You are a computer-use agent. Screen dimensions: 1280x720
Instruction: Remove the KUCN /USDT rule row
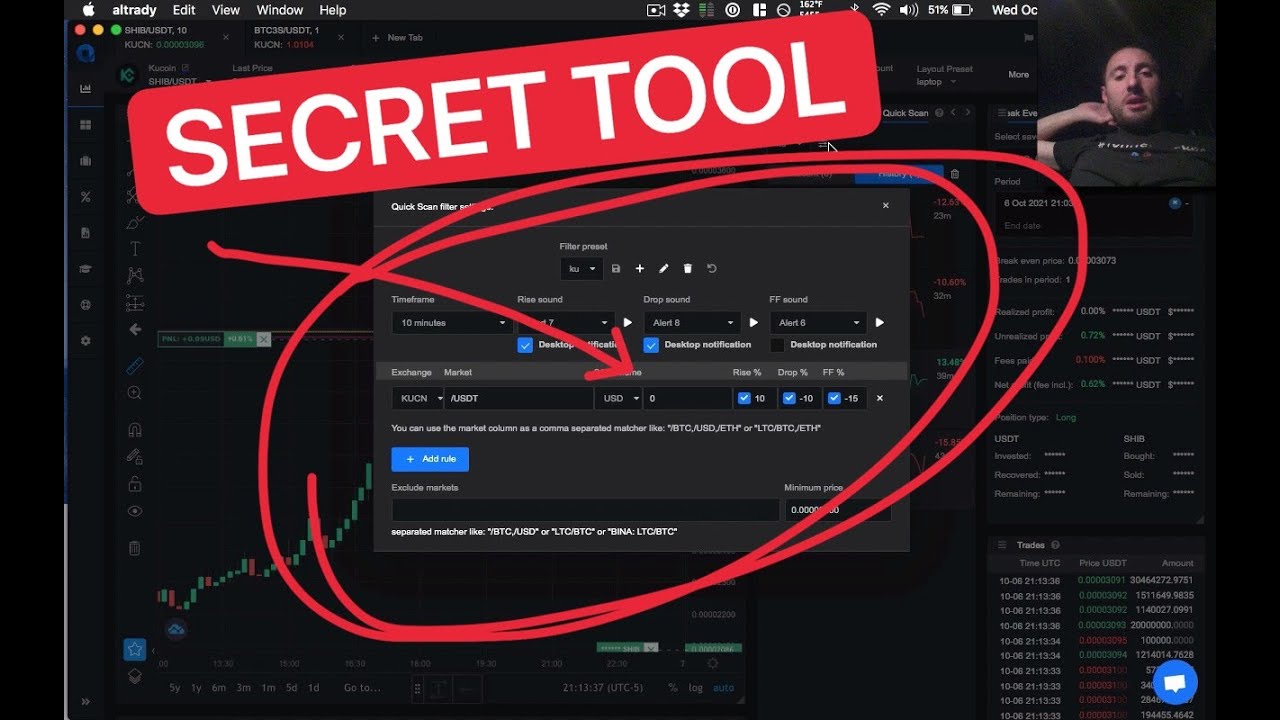[x=880, y=398]
